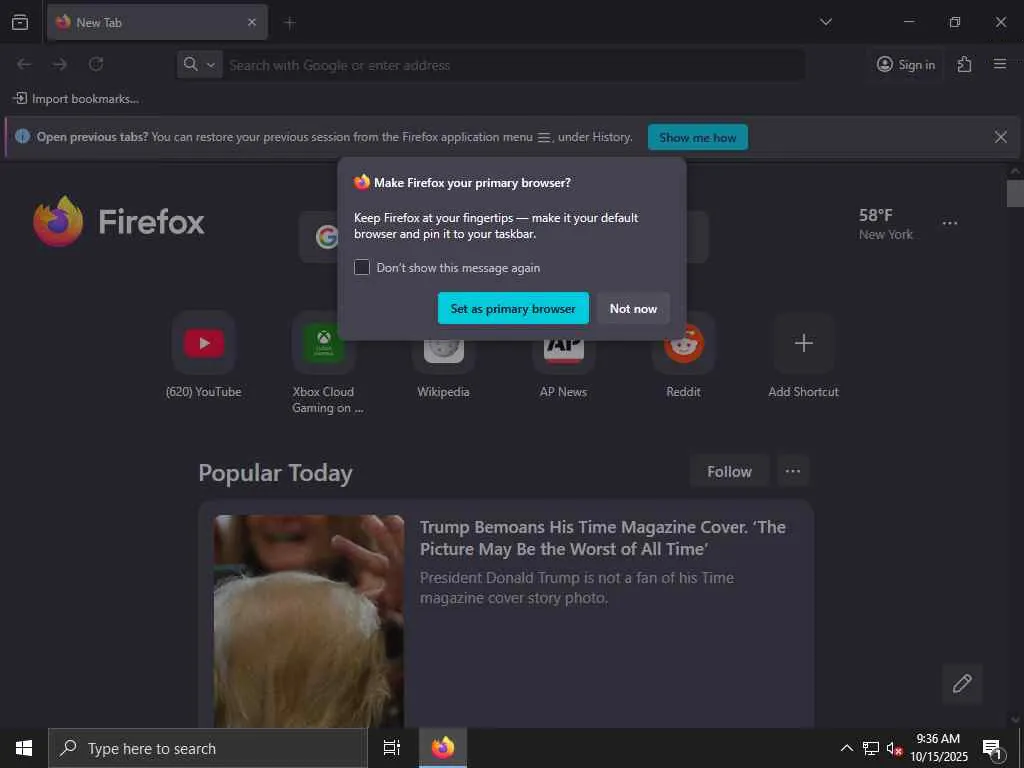Click the pencil customize page icon

pyautogui.click(x=962, y=684)
